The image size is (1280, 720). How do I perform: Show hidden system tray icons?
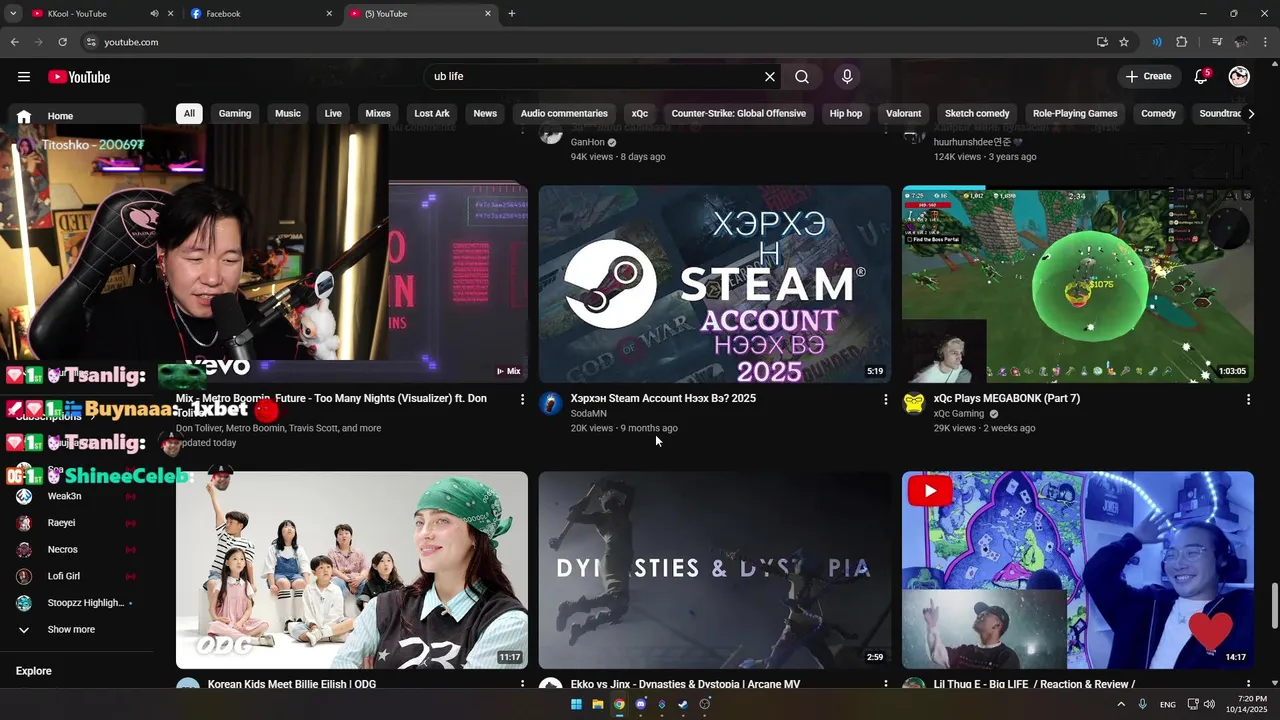pos(1120,704)
